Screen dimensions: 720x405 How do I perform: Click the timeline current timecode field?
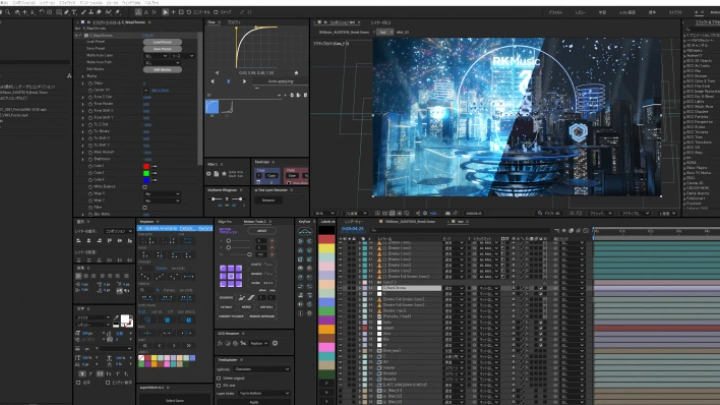353,229
